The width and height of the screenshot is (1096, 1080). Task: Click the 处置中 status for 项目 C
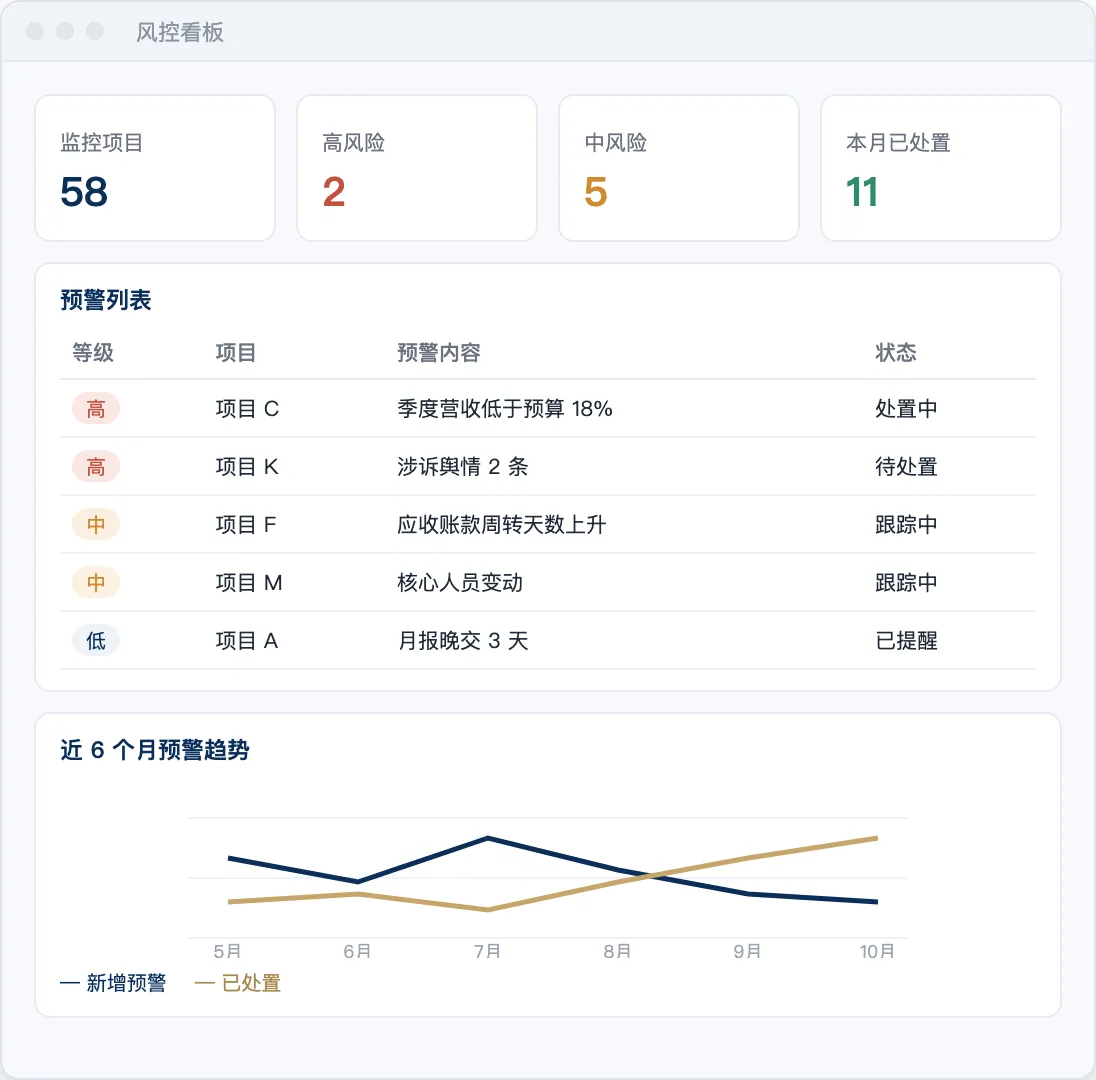(x=906, y=408)
